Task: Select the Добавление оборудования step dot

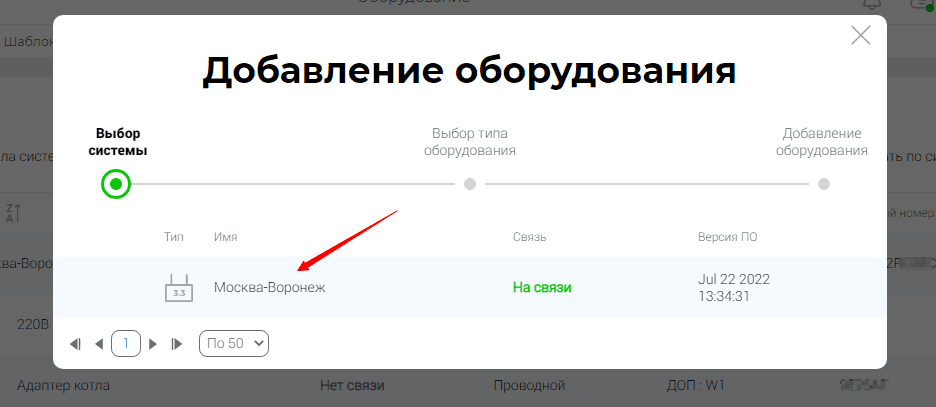Action: [824, 184]
